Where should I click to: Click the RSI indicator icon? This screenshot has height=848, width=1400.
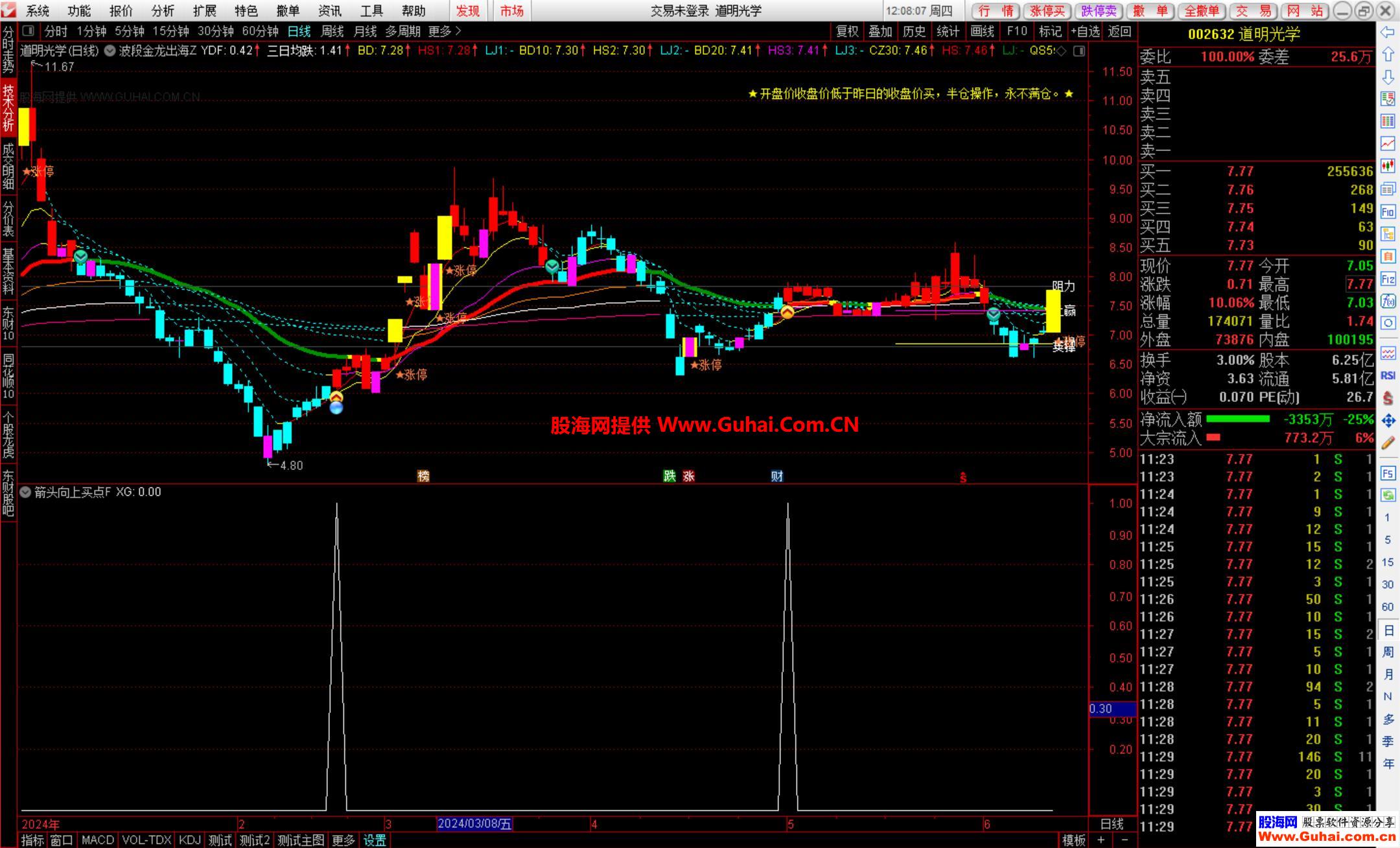coord(1388,375)
